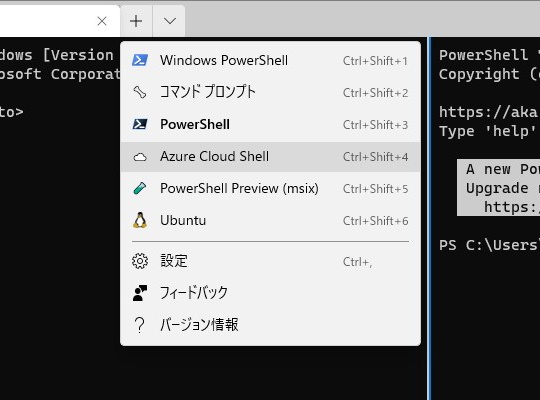This screenshot has height=400, width=540.
Task: Click the Ctrl+Shift+2 shortcut text
Action: coord(375,93)
